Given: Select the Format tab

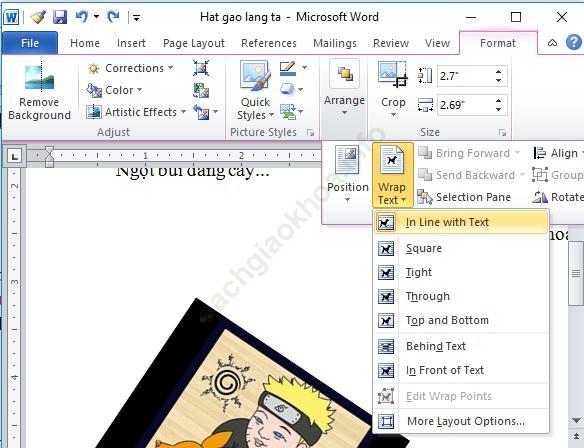Looking at the screenshot, I should click(498, 43).
